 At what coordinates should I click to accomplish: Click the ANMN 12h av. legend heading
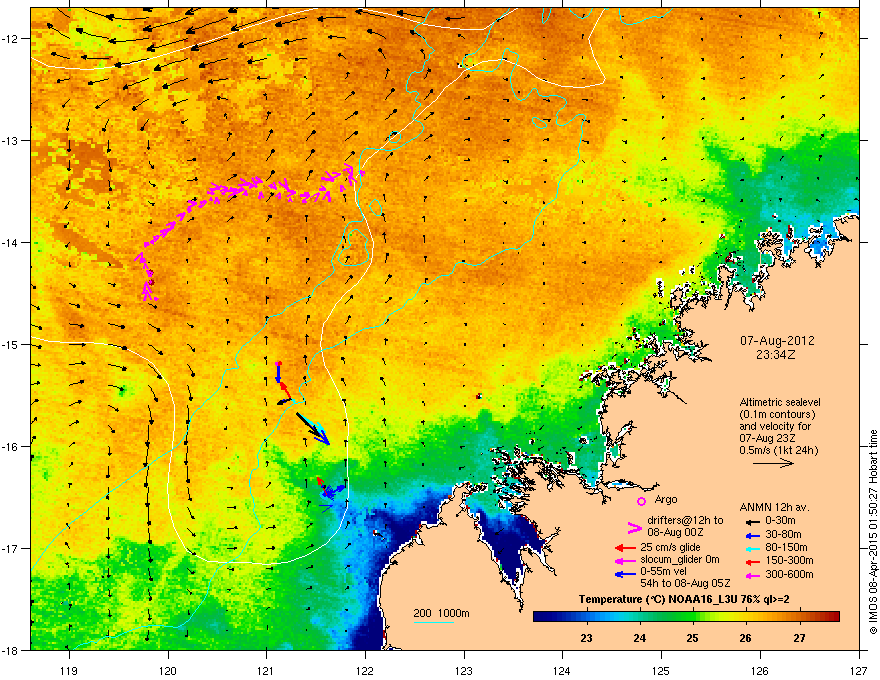point(774,507)
